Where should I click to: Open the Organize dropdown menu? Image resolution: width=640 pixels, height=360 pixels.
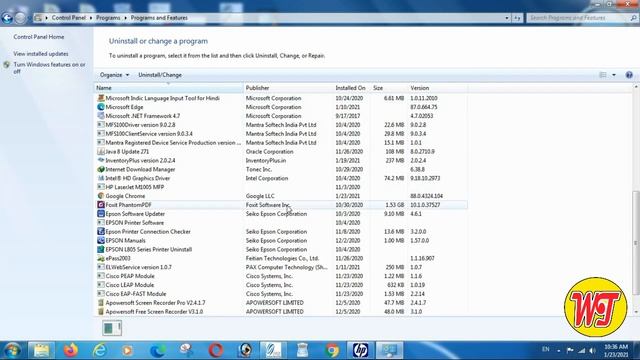[114, 75]
